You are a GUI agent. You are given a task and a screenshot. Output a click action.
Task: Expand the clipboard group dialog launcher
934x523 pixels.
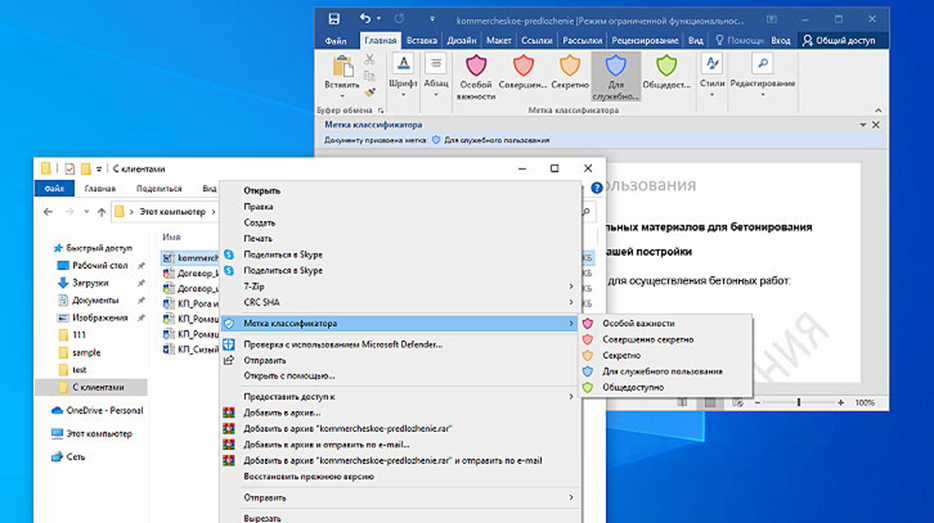381,110
